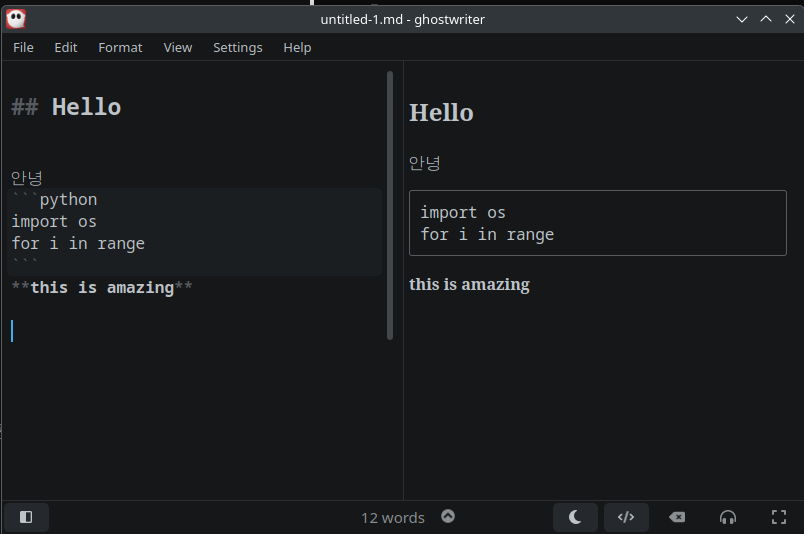Click the '**this is amazing**' editor line
804x534 pixels.
point(102,287)
